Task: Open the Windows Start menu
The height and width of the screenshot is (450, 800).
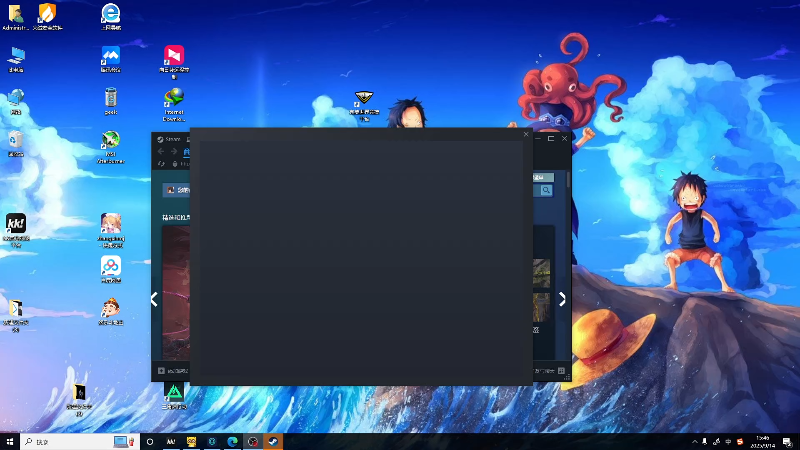Action: click(10, 441)
